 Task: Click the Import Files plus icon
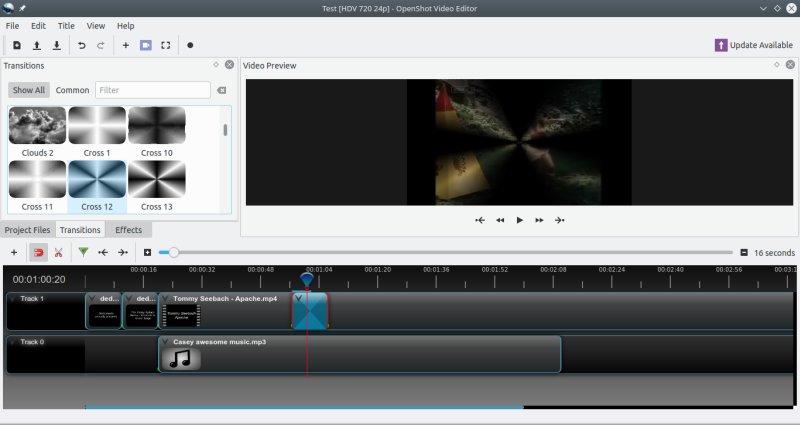[125, 45]
